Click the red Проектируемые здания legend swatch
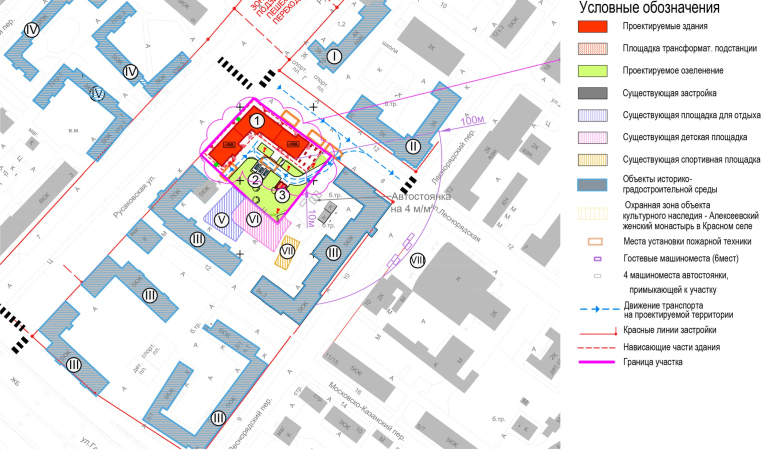The height and width of the screenshot is (450, 764). tap(598, 28)
